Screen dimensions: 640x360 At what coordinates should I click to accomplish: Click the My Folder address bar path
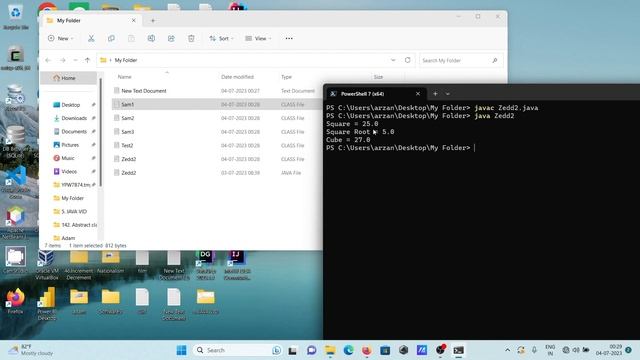(x=126, y=60)
